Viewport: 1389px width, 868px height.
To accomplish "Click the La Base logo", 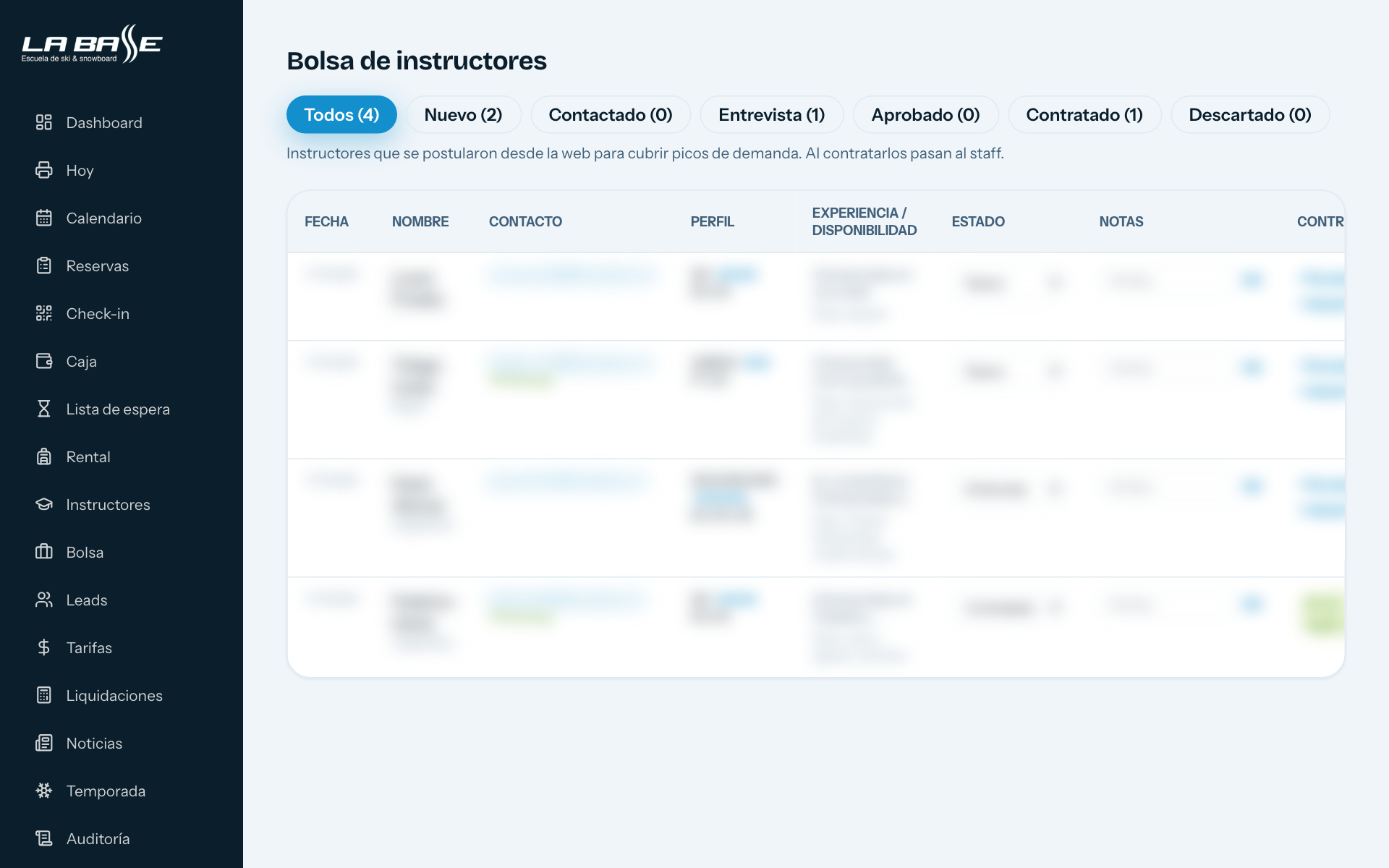I will (x=92, y=44).
